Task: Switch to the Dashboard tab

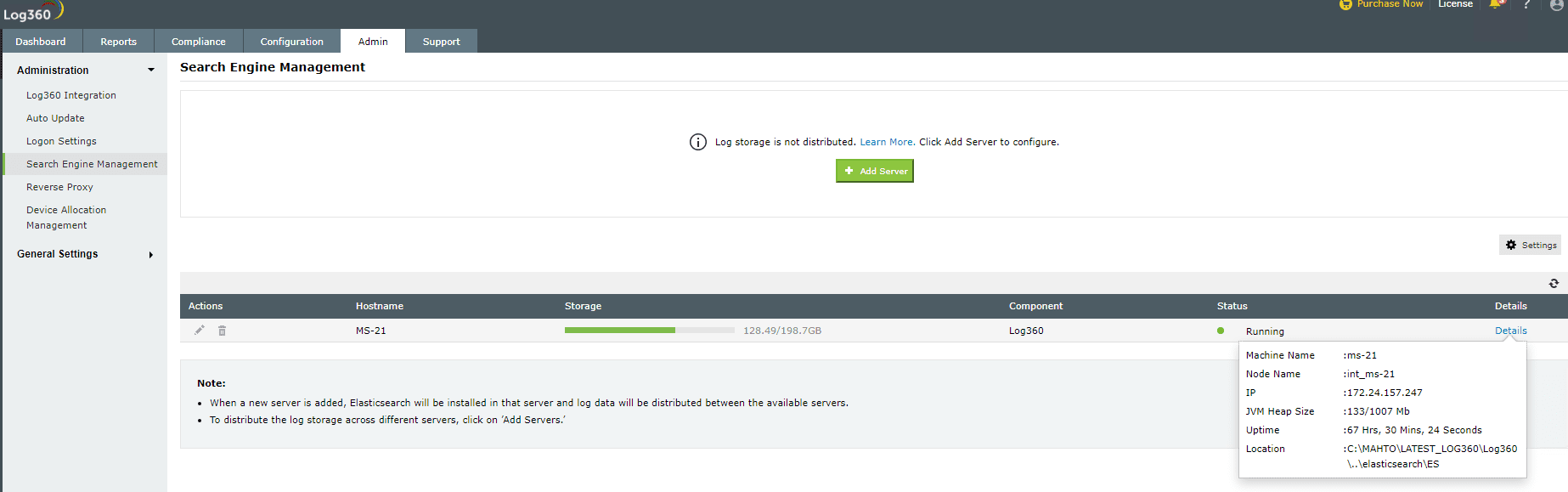Action: tap(41, 41)
